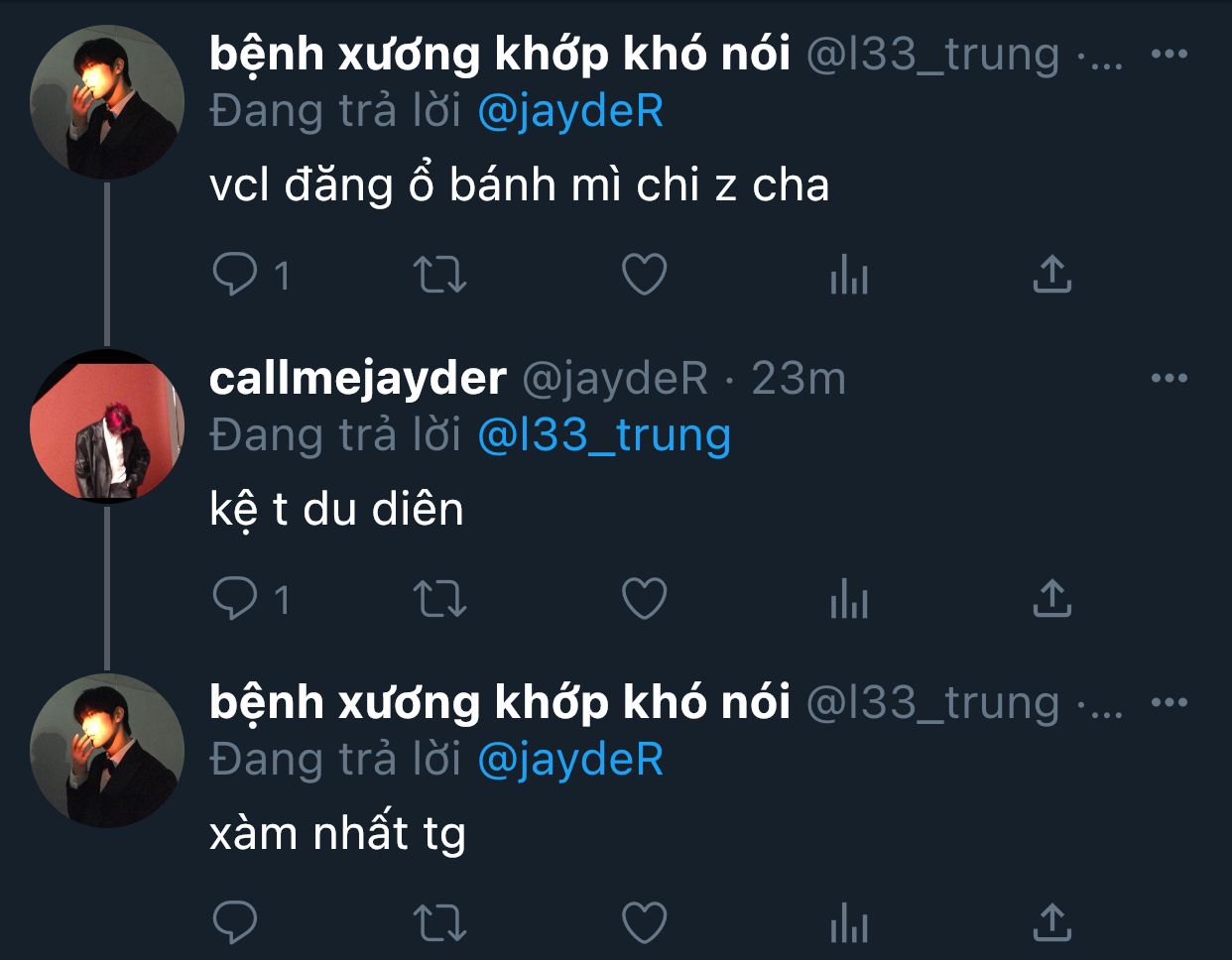
Task: Open more options on callmejayder's tweet
Action: (x=1170, y=378)
